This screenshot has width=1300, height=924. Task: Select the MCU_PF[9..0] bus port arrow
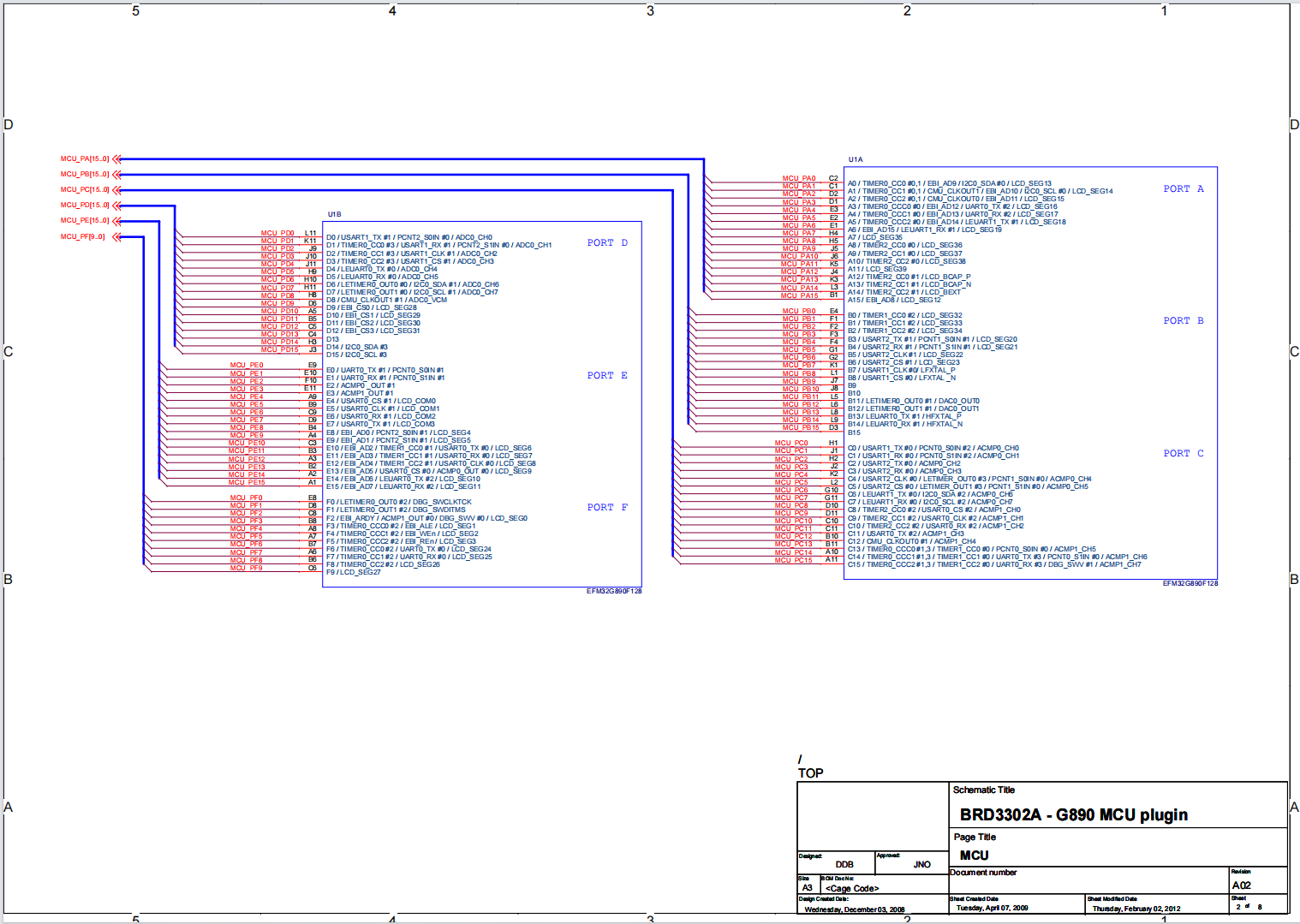pyautogui.click(x=116, y=237)
